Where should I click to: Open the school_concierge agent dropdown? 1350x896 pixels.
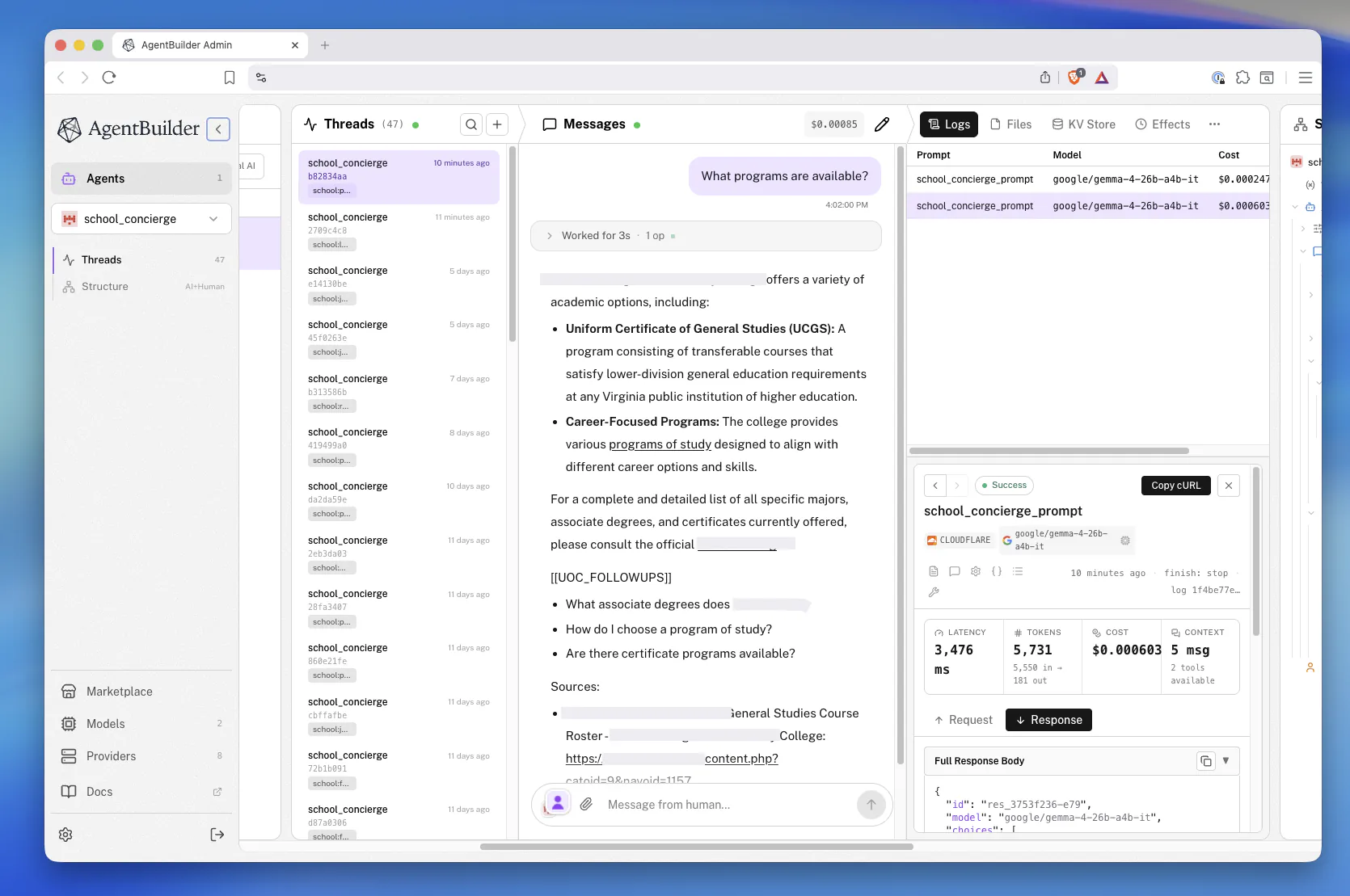pyautogui.click(x=141, y=219)
